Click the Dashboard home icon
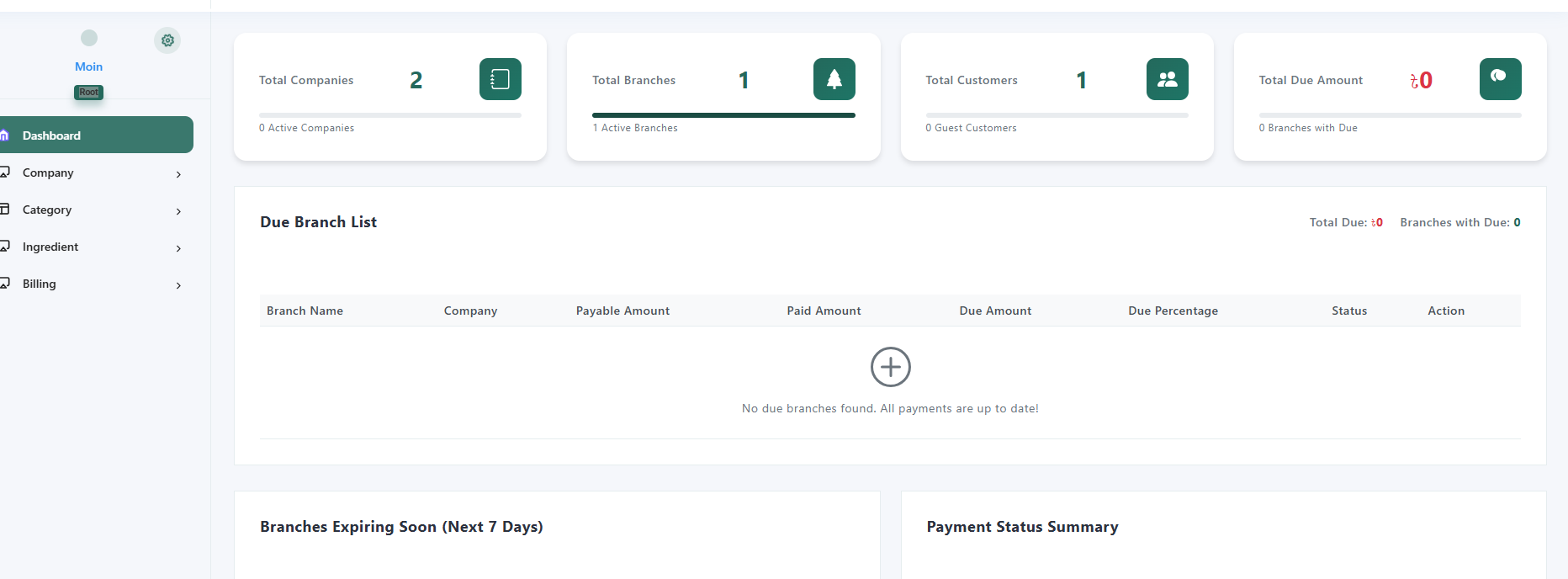This screenshot has width=1568, height=579. (4, 135)
